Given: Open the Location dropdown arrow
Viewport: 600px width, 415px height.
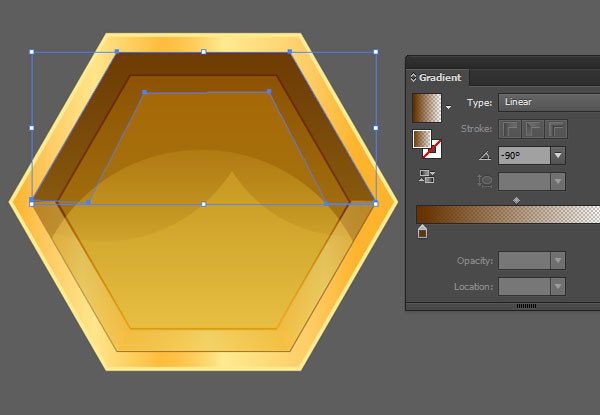Looking at the screenshot, I should coord(558,286).
